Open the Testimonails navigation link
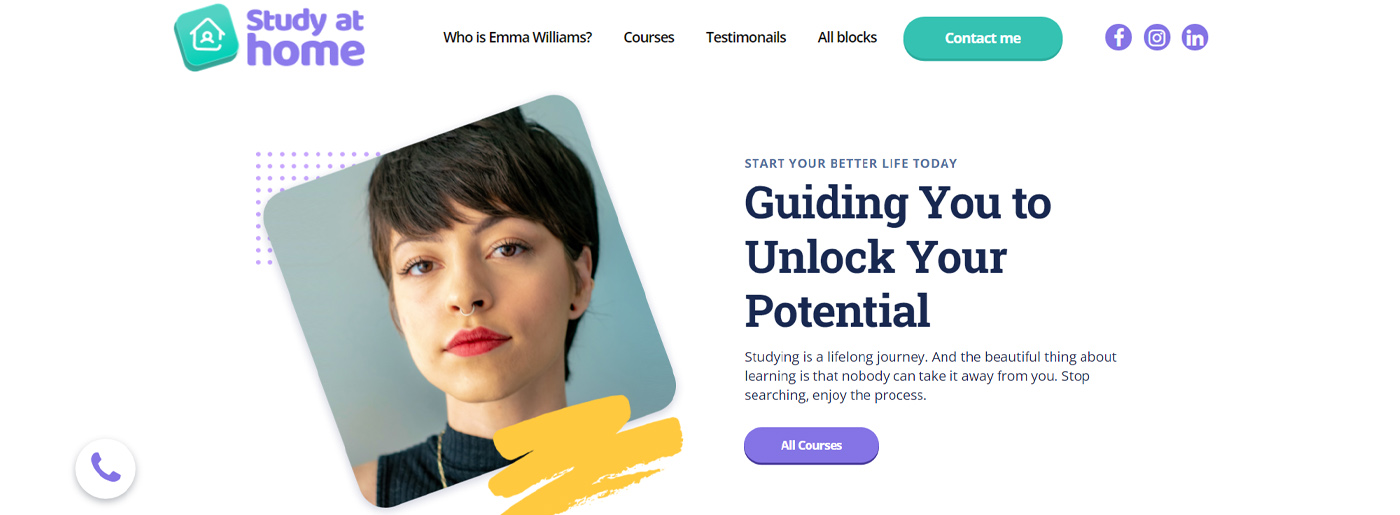The image size is (1400, 515). point(746,38)
